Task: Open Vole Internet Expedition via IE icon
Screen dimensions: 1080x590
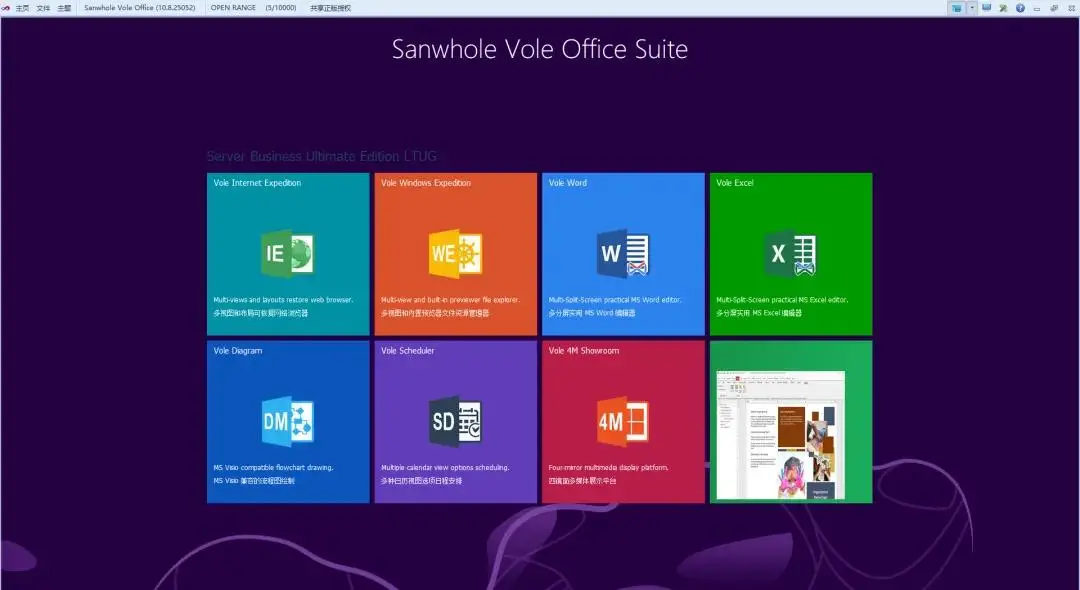Action: [x=287, y=254]
